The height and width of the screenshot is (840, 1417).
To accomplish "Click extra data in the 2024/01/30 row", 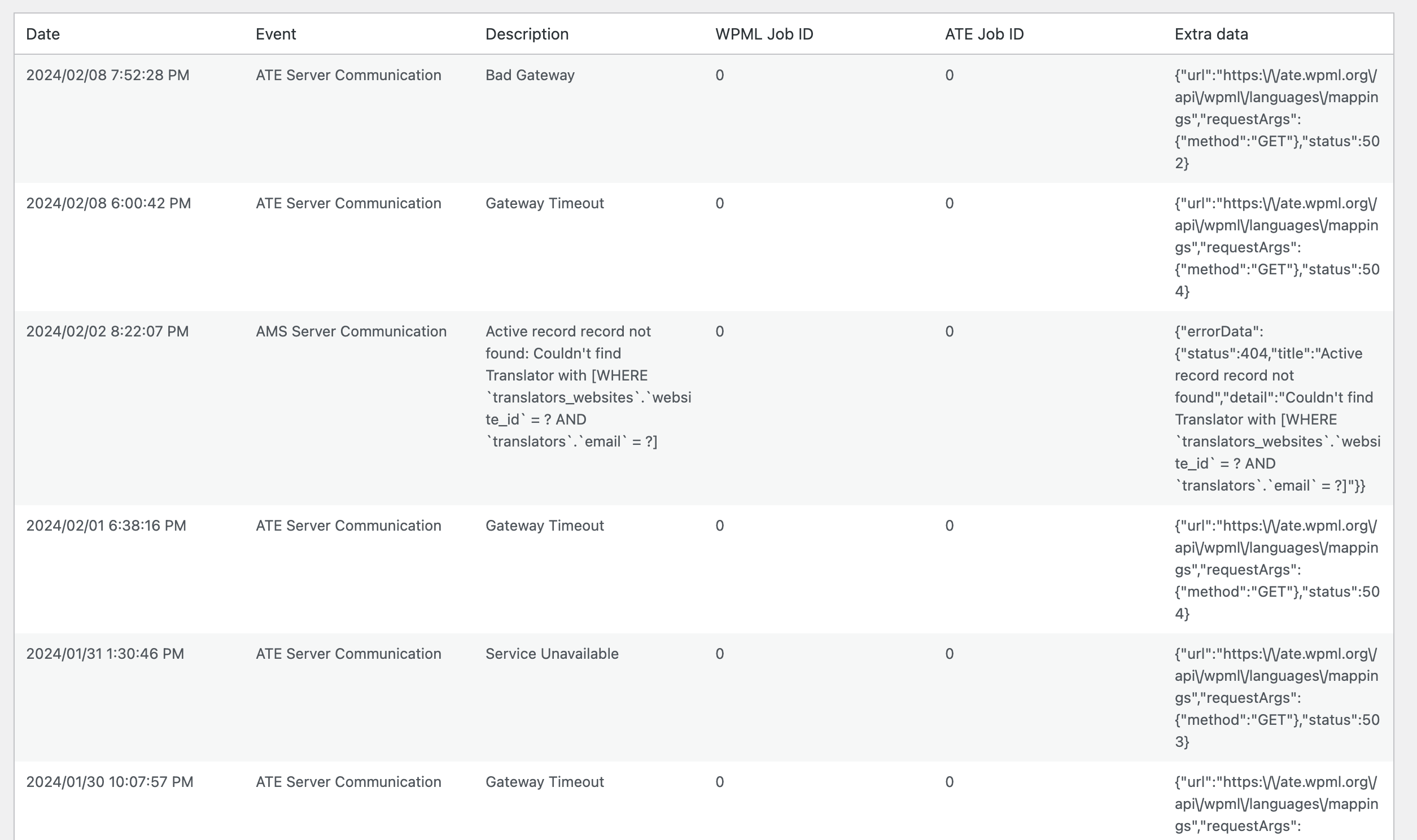I will 1276,805.
